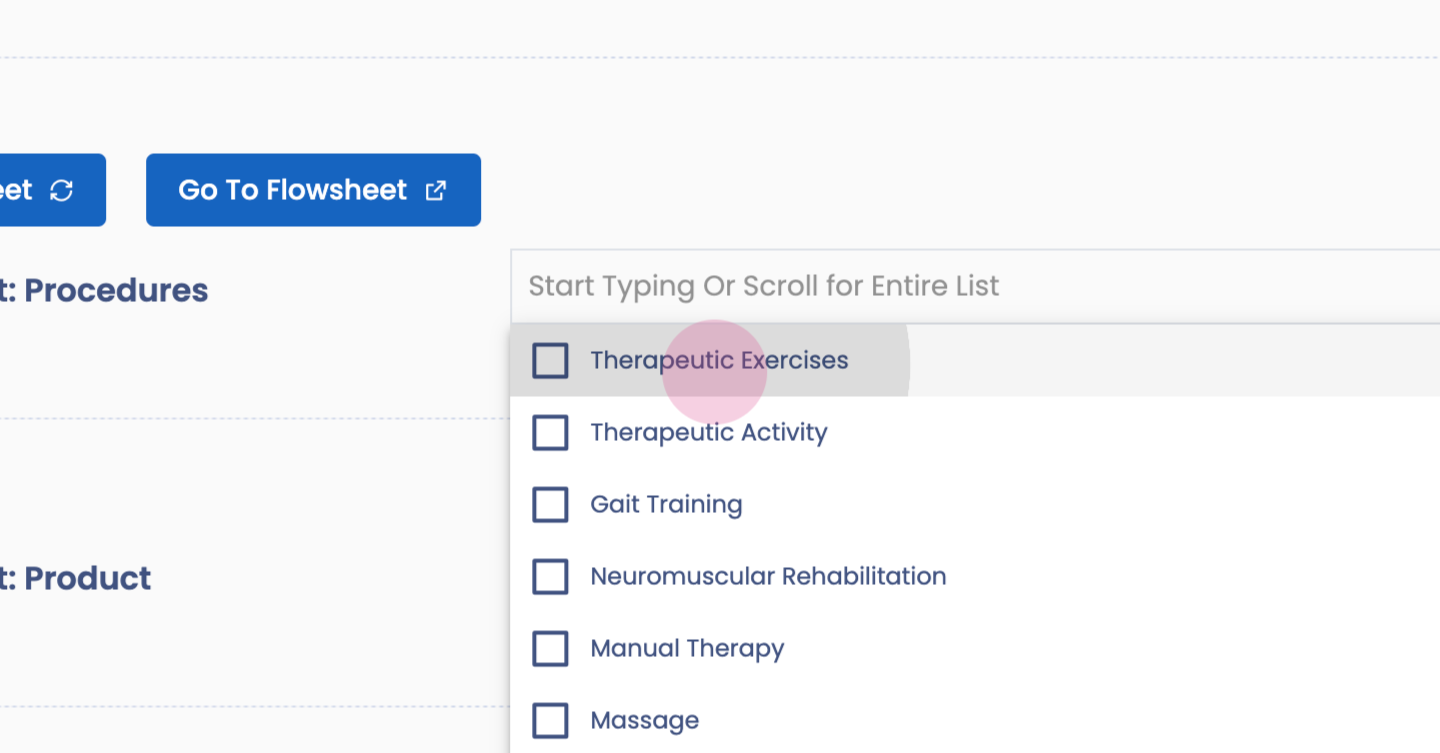Focus the 'Start Typing Or Scroll' search field
This screenshot has width=1440, height=753.
764,286
